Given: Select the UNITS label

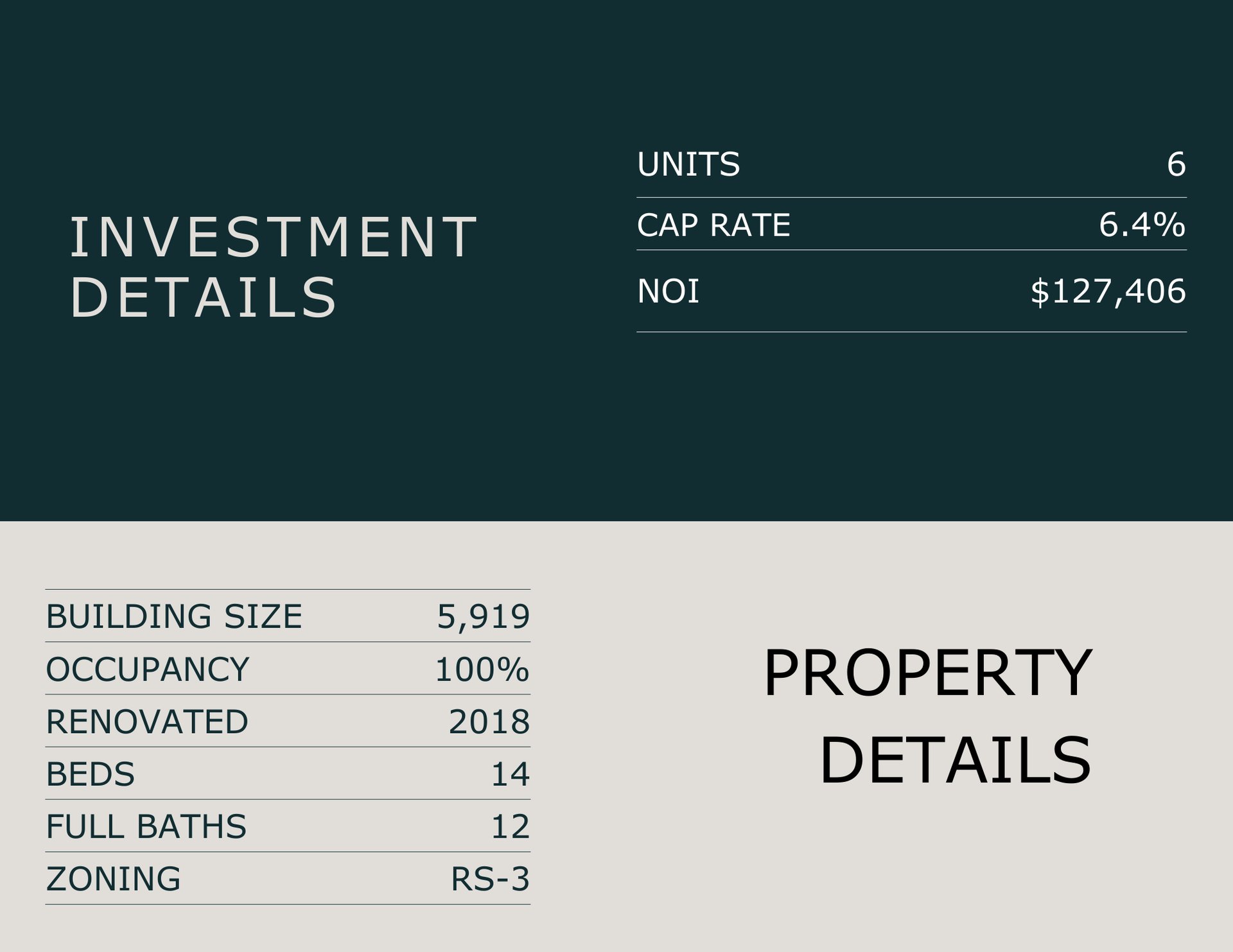Looking at the screenshot, I should click(688, 164).
